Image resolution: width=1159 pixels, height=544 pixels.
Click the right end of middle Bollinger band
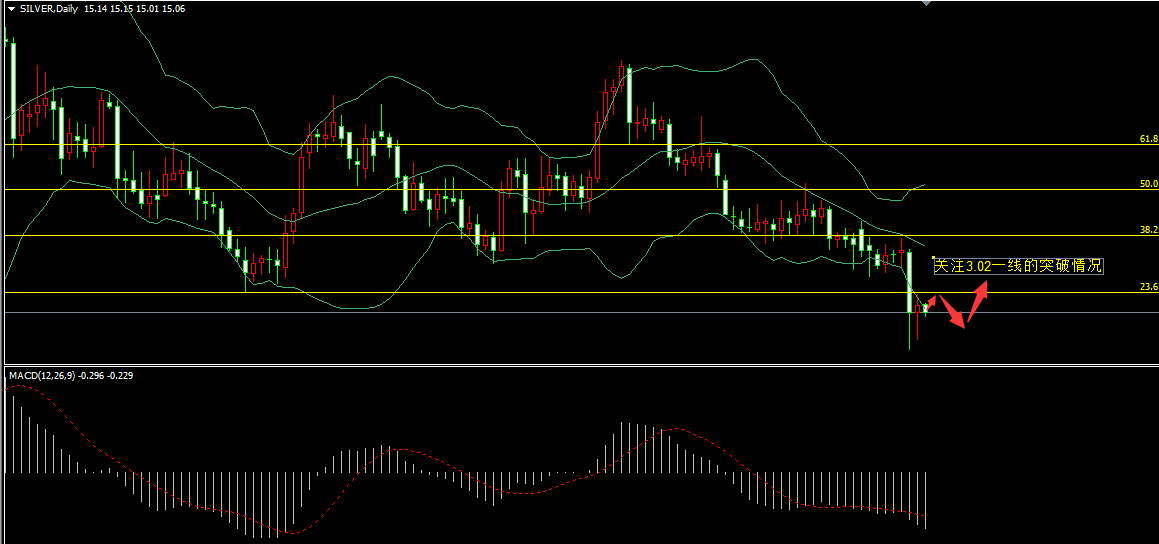click(x=922, y=245)
